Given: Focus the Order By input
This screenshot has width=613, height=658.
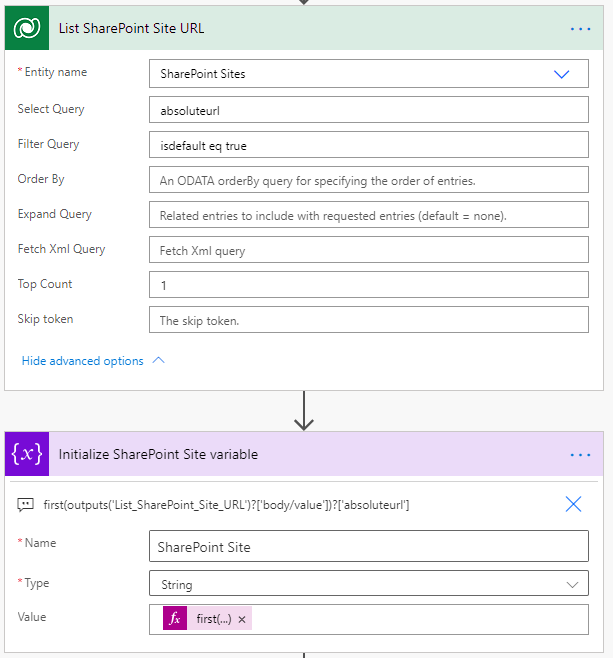Looking at the screenshot, I should [x=368, y=180].
